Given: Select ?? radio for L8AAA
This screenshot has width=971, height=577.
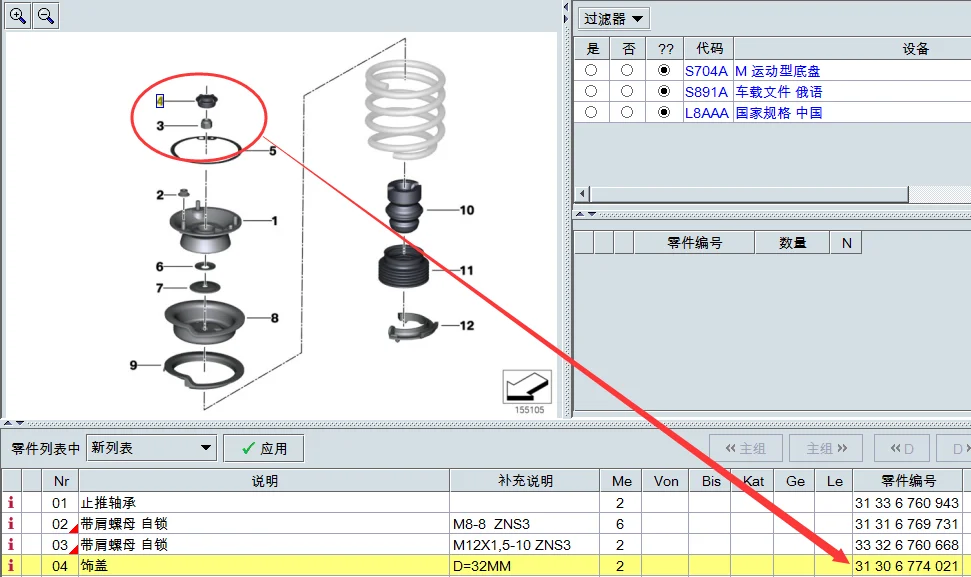Looking at the screenshot, I should tap(664, 112).
